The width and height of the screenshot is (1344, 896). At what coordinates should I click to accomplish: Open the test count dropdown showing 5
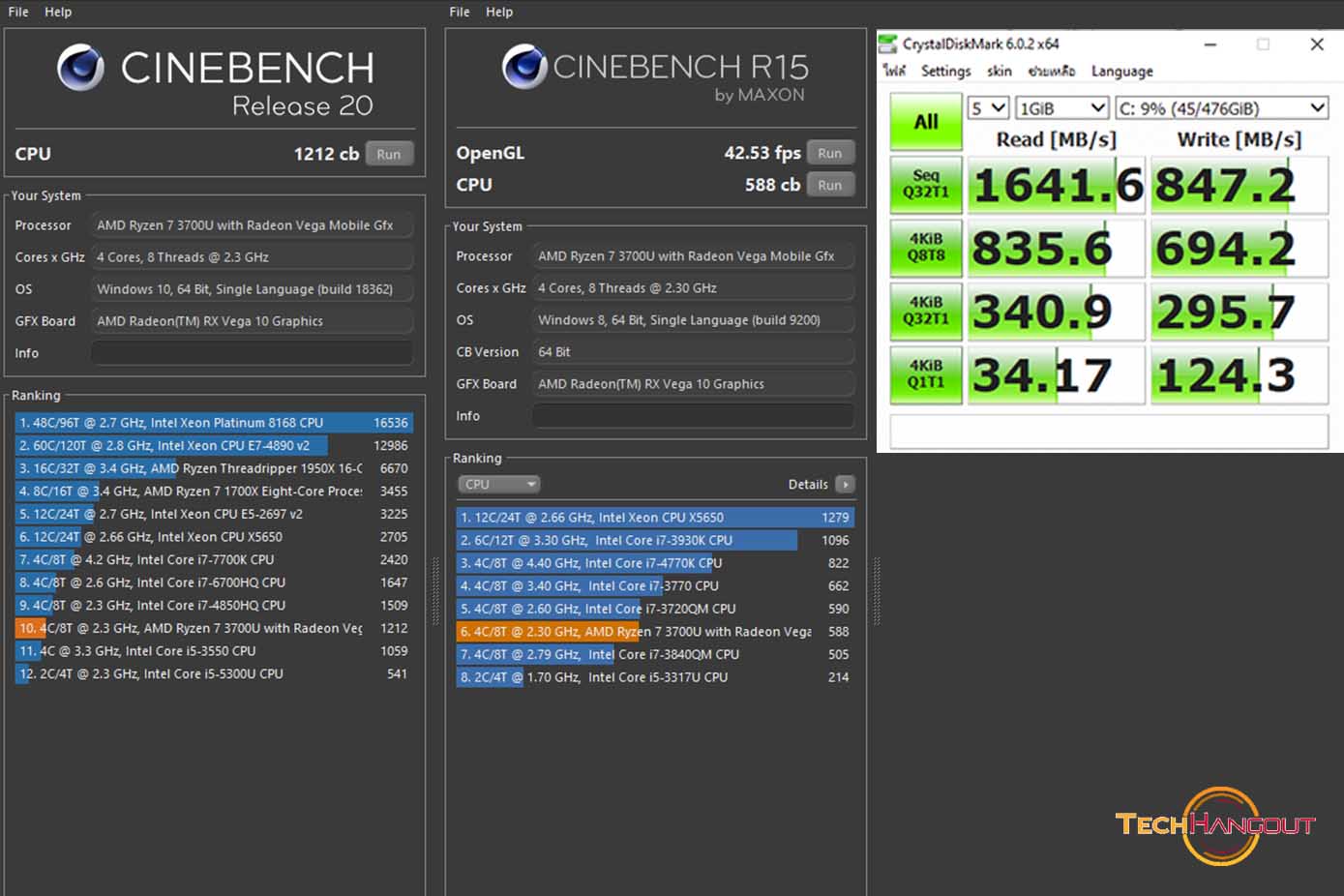pos(989,107)
